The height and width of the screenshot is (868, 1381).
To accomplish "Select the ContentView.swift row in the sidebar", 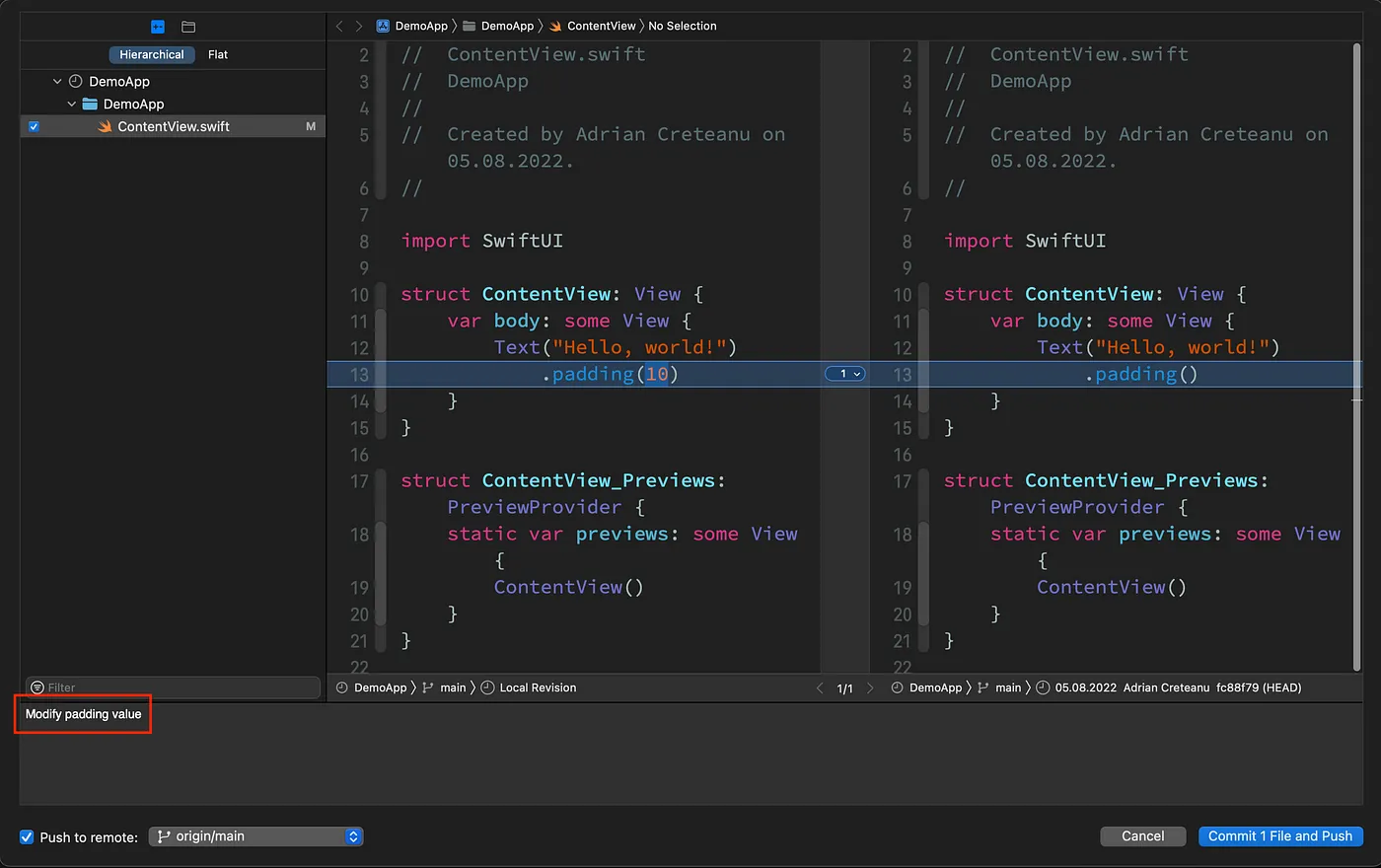I will (x=173, y=126).
